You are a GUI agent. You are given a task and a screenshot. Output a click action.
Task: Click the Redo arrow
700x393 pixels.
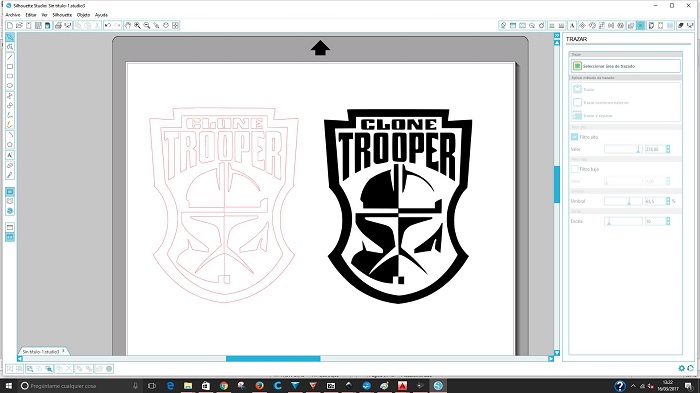[117, 25]
